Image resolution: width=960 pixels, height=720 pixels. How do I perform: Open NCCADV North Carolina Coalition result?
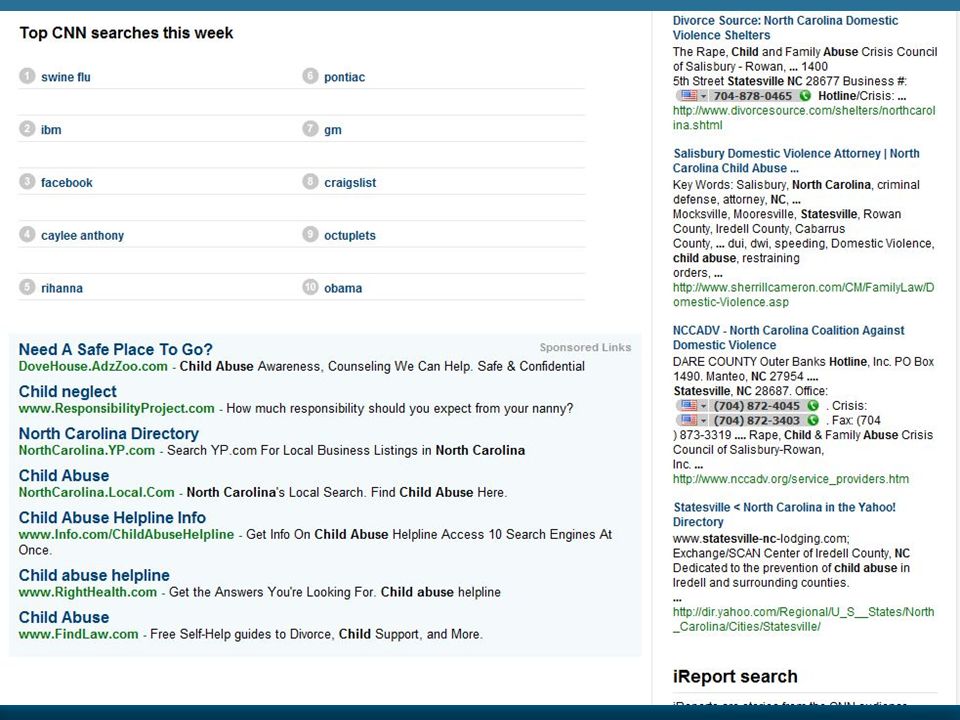tap(789, 337)
